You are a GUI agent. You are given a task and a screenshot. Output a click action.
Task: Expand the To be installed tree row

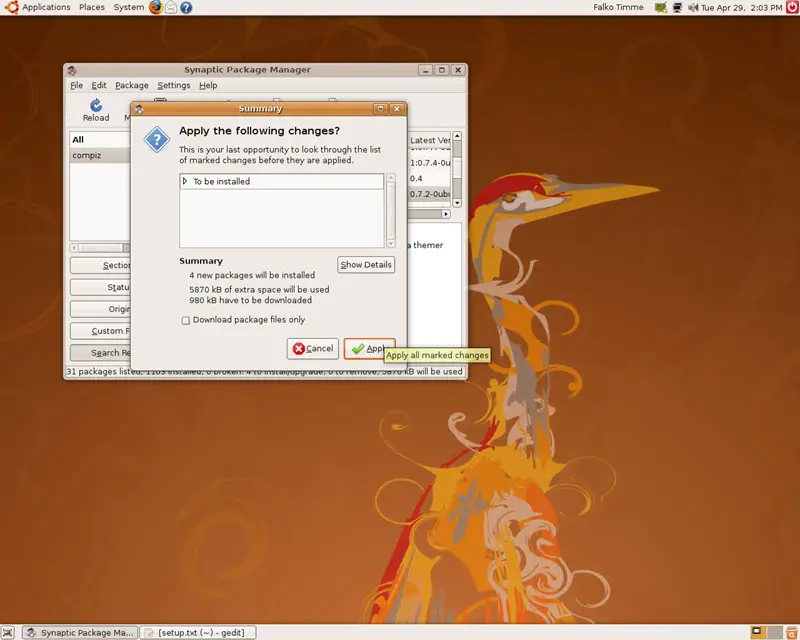tap(185, 181)
